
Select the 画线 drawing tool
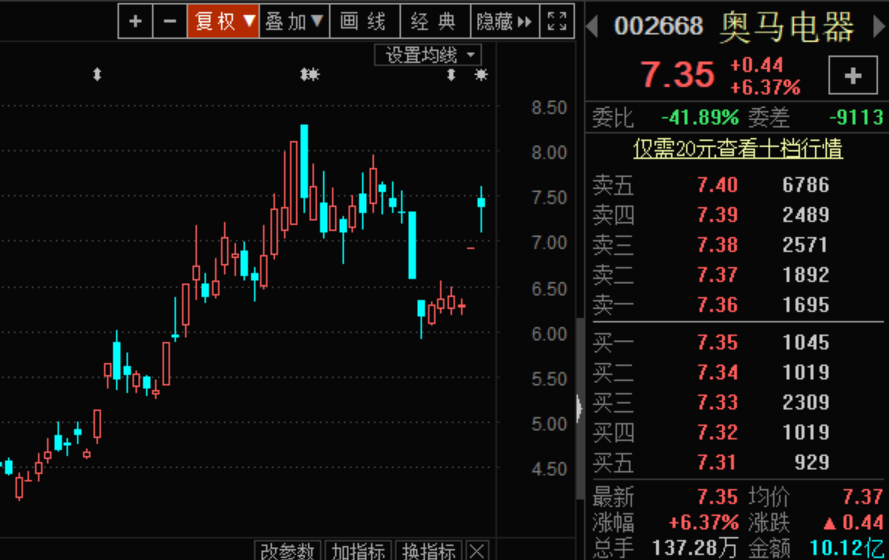(364, 22)
